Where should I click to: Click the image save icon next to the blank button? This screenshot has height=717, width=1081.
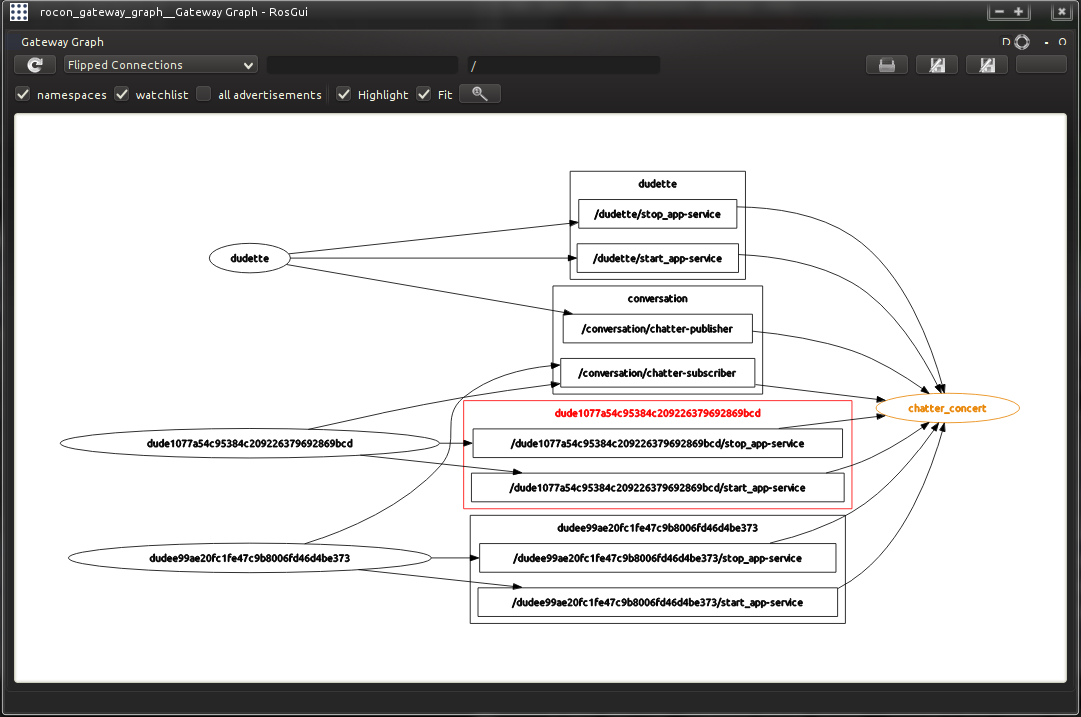pos(987,65)
